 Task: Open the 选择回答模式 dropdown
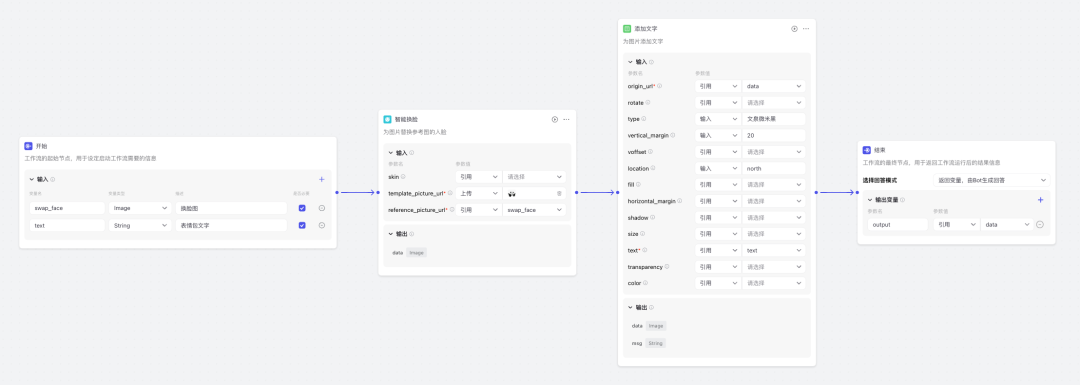tap(992, 180)
